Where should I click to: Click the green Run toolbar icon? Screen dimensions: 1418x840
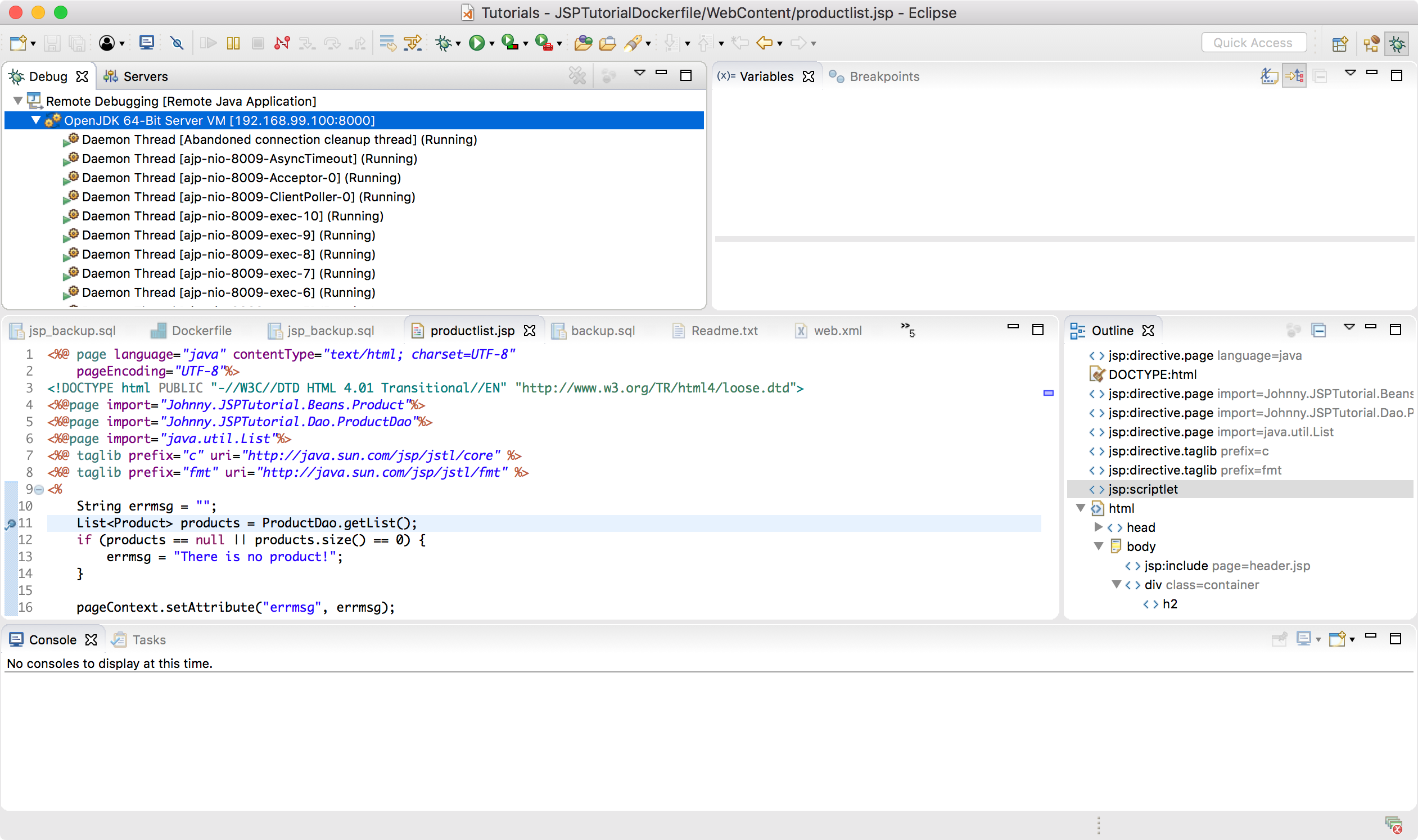[477, 43]
